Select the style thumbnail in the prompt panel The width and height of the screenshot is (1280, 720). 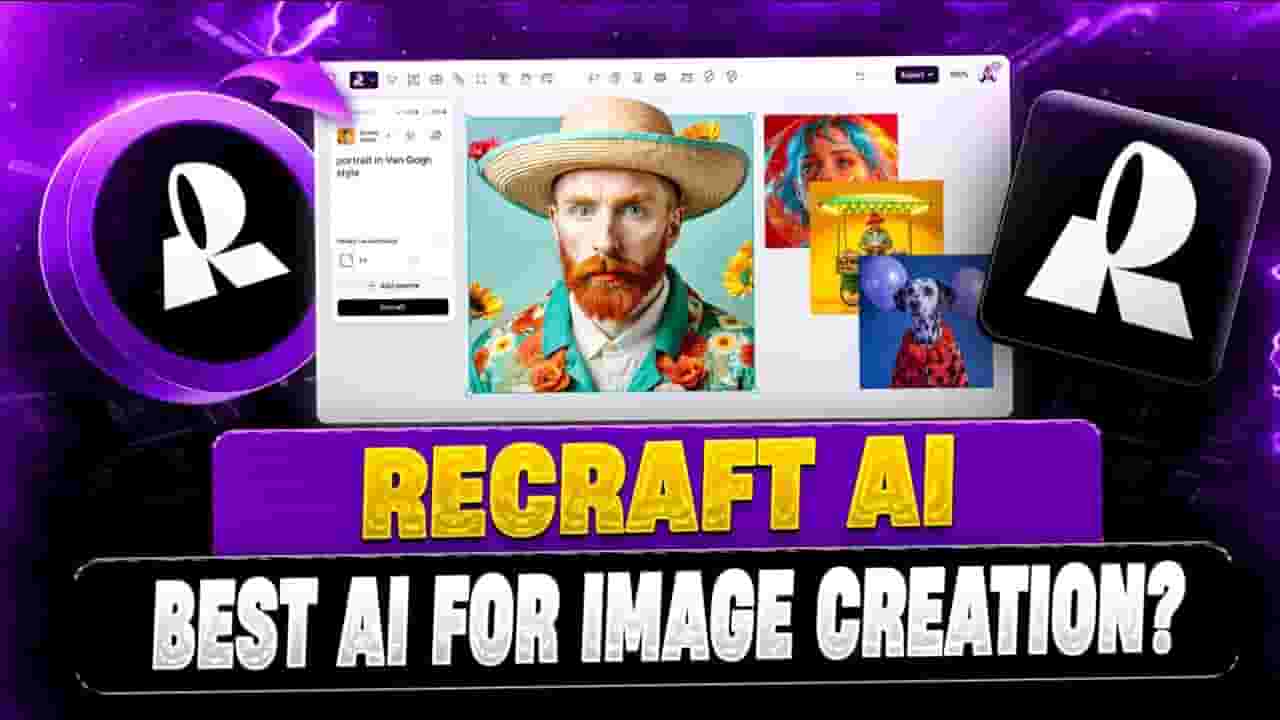pyautogui.click(x=346, y=136)
